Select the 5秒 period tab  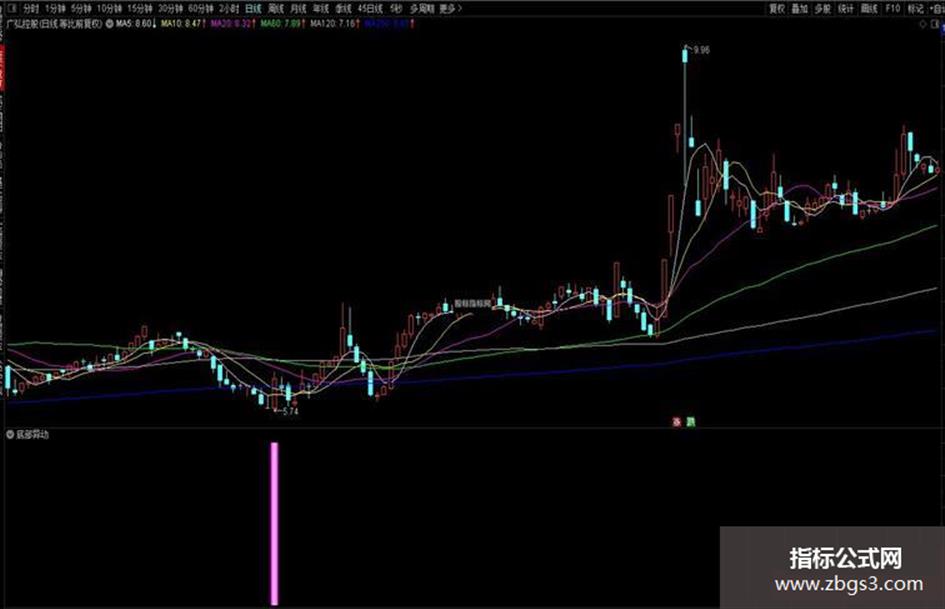click(x=396, y=8)
